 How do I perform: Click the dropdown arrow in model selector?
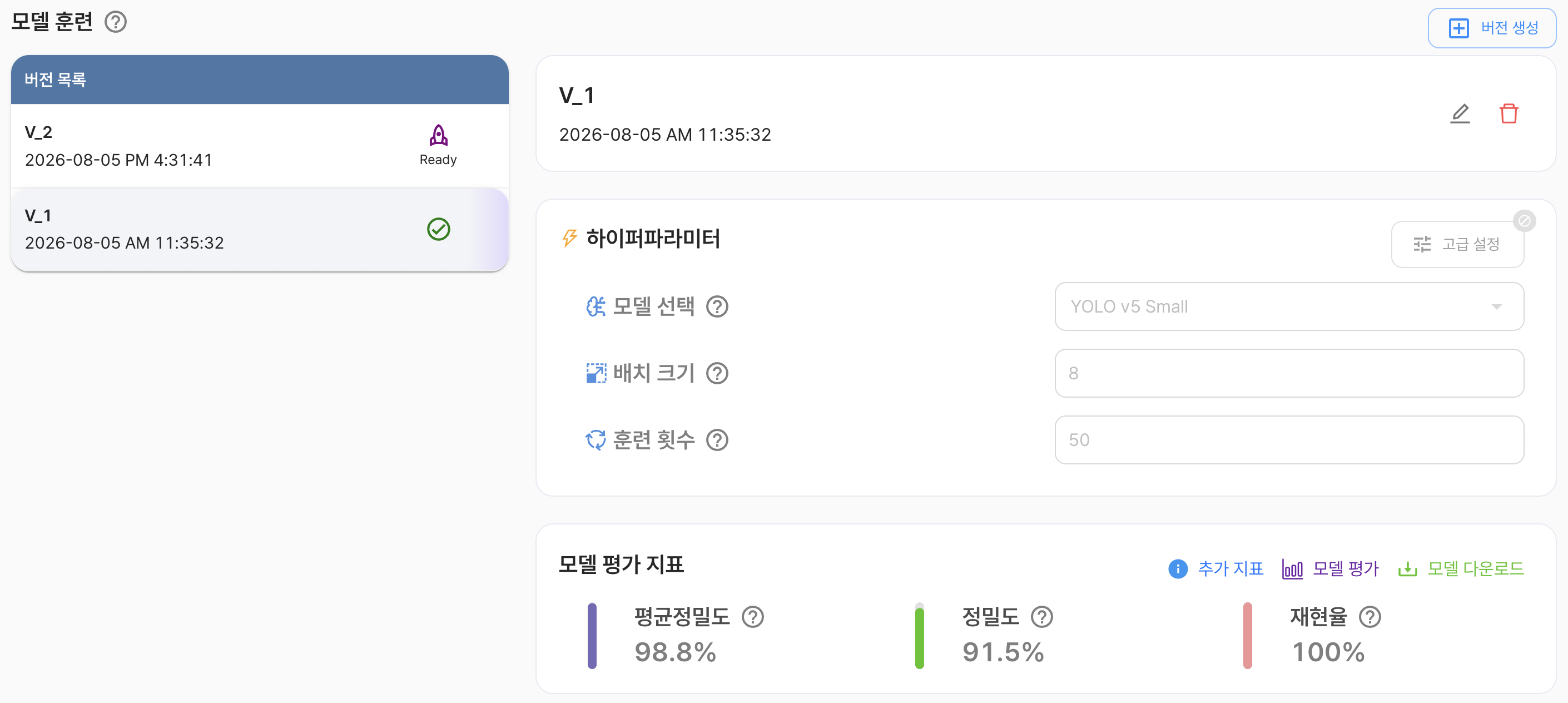click(1496, 307)
